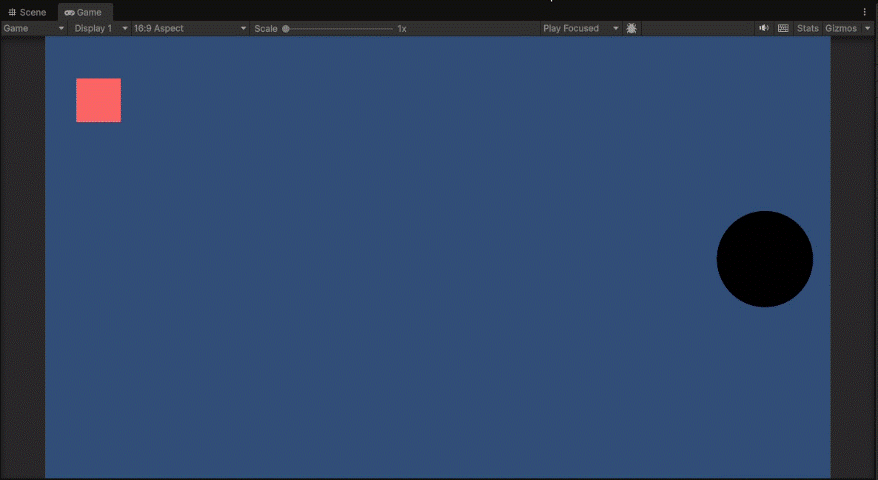Open the three-dot panel options menu
This screenshot has width=878, height=480.
(865, 12)
